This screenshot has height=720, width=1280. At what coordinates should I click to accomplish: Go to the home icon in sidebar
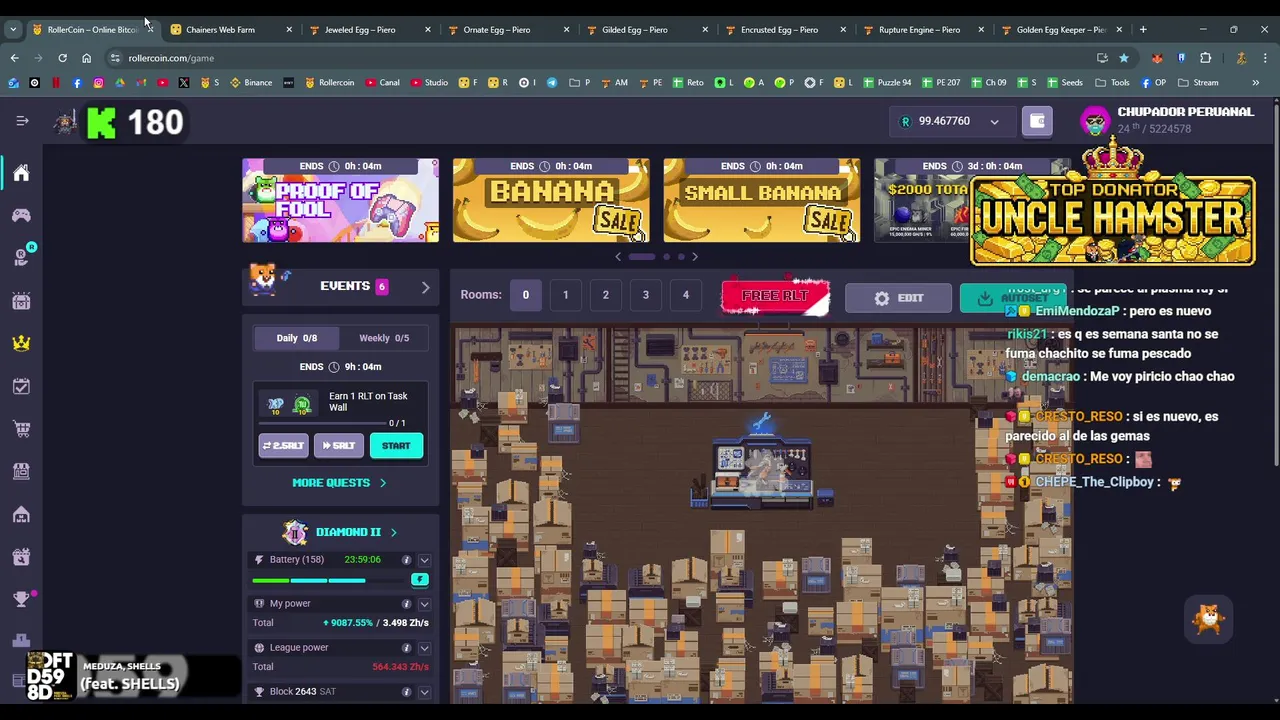pyautogui.click(x=21, y=173)
